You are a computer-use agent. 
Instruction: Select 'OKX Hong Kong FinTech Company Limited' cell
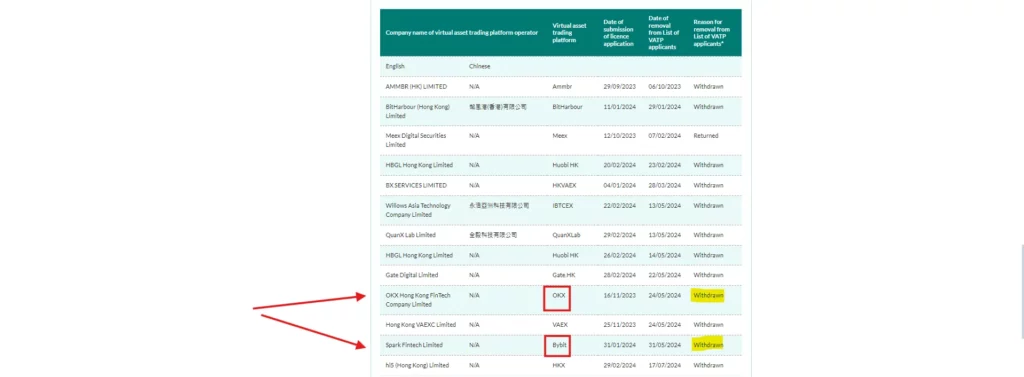(418, 300)
